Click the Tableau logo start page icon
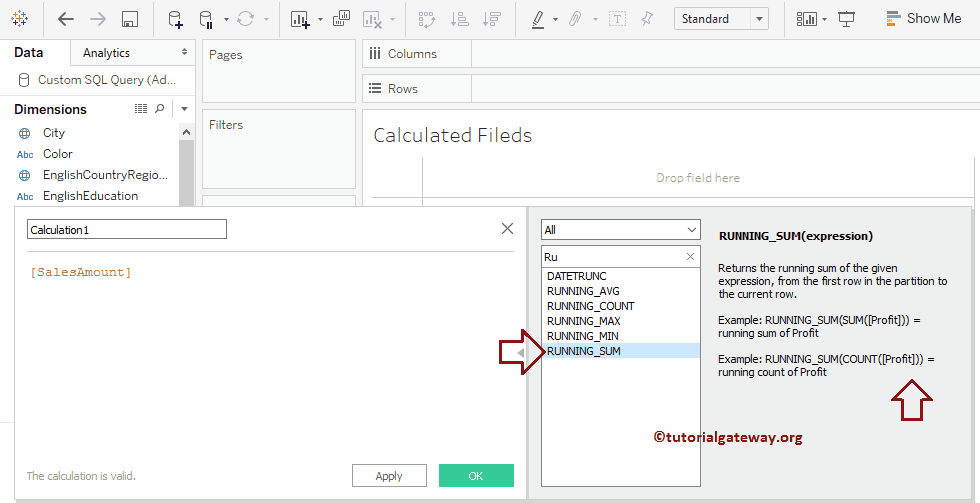Viewport: 980px width, 503px height. pyautogui.click(x=19, y=19)
